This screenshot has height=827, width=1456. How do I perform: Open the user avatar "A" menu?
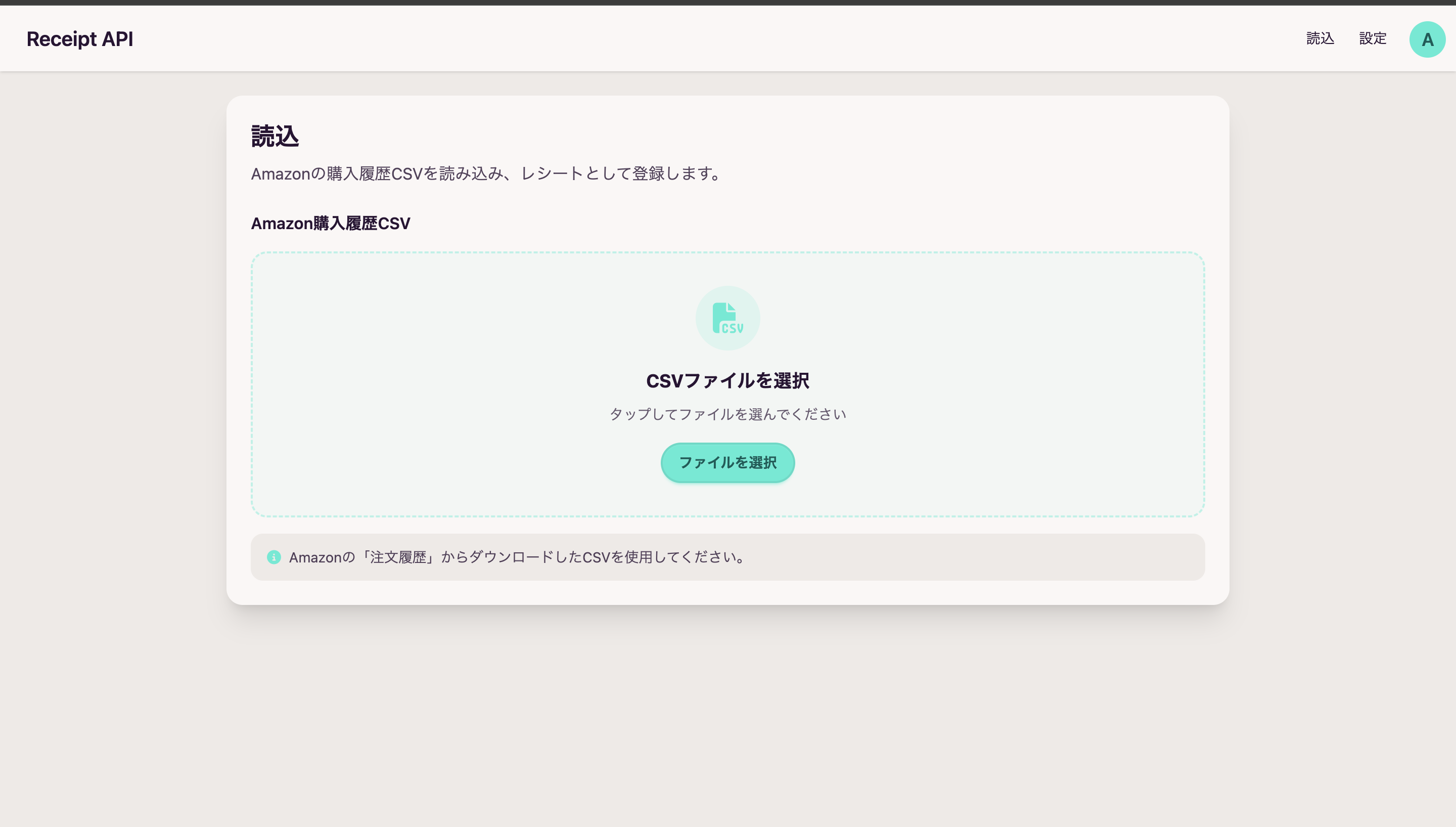pos(1427,39)
